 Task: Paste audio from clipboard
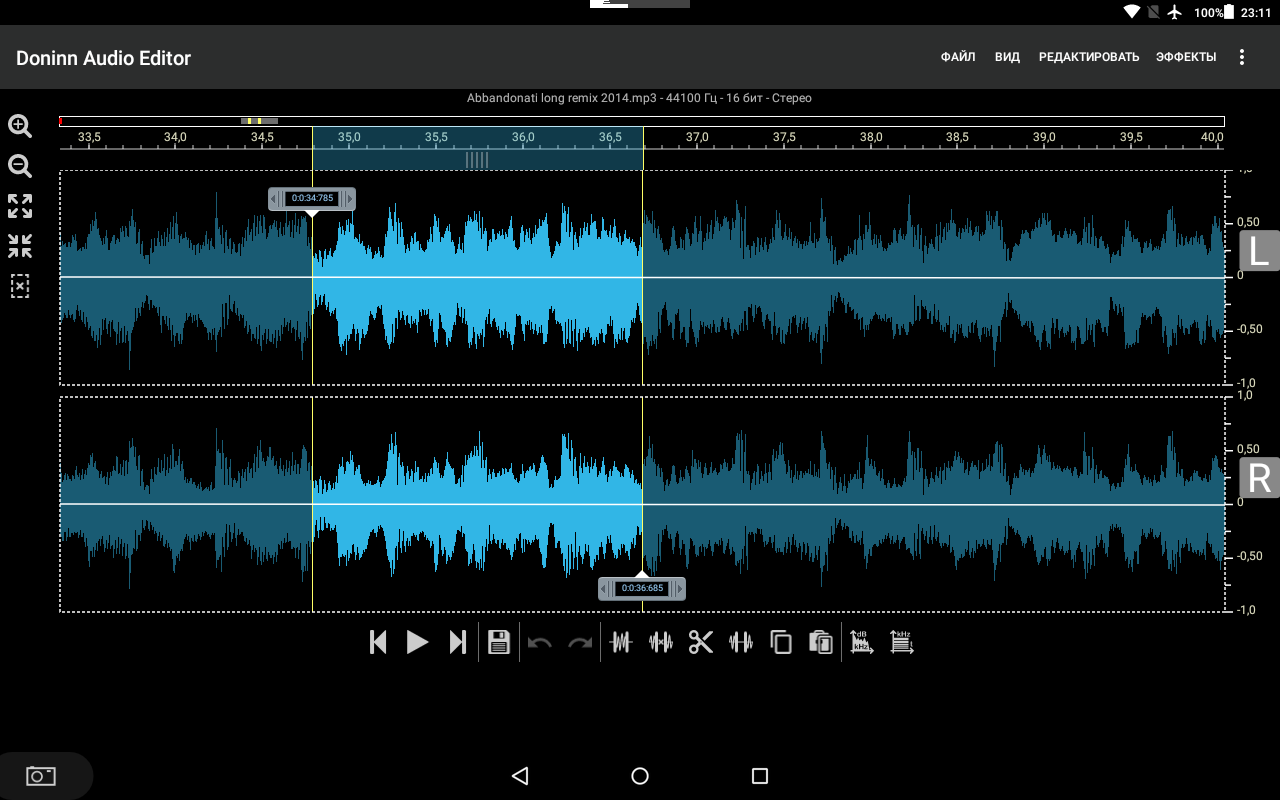coord(821,642)
